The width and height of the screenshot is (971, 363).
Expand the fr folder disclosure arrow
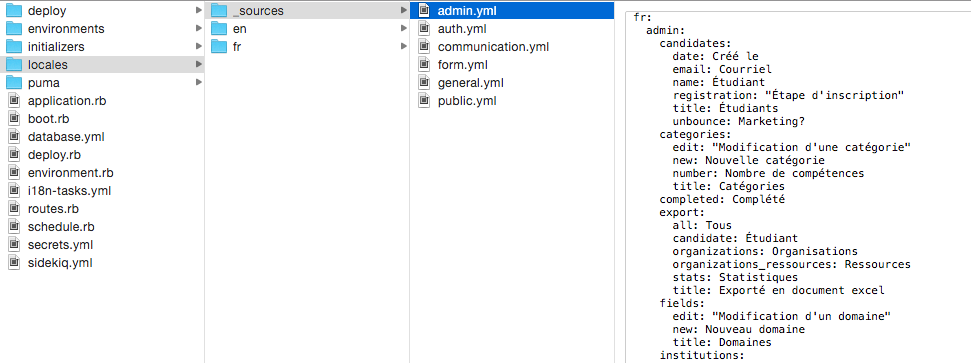404,46
